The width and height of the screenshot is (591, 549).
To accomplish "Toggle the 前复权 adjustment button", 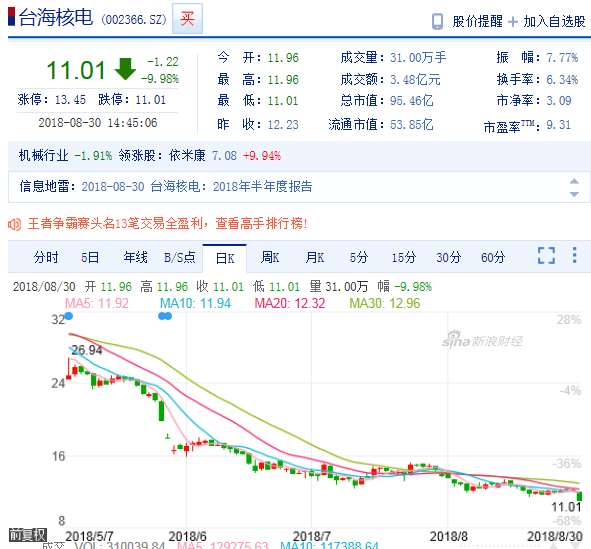I will click(28, 534).
